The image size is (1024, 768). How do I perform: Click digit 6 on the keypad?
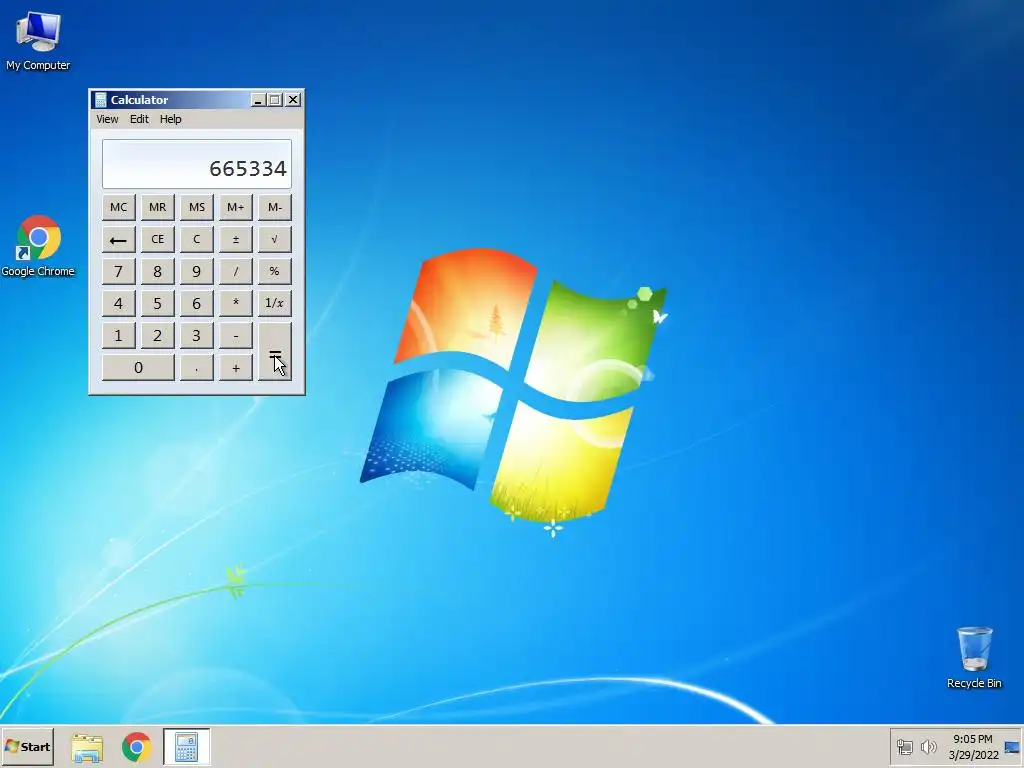(197, 304)
